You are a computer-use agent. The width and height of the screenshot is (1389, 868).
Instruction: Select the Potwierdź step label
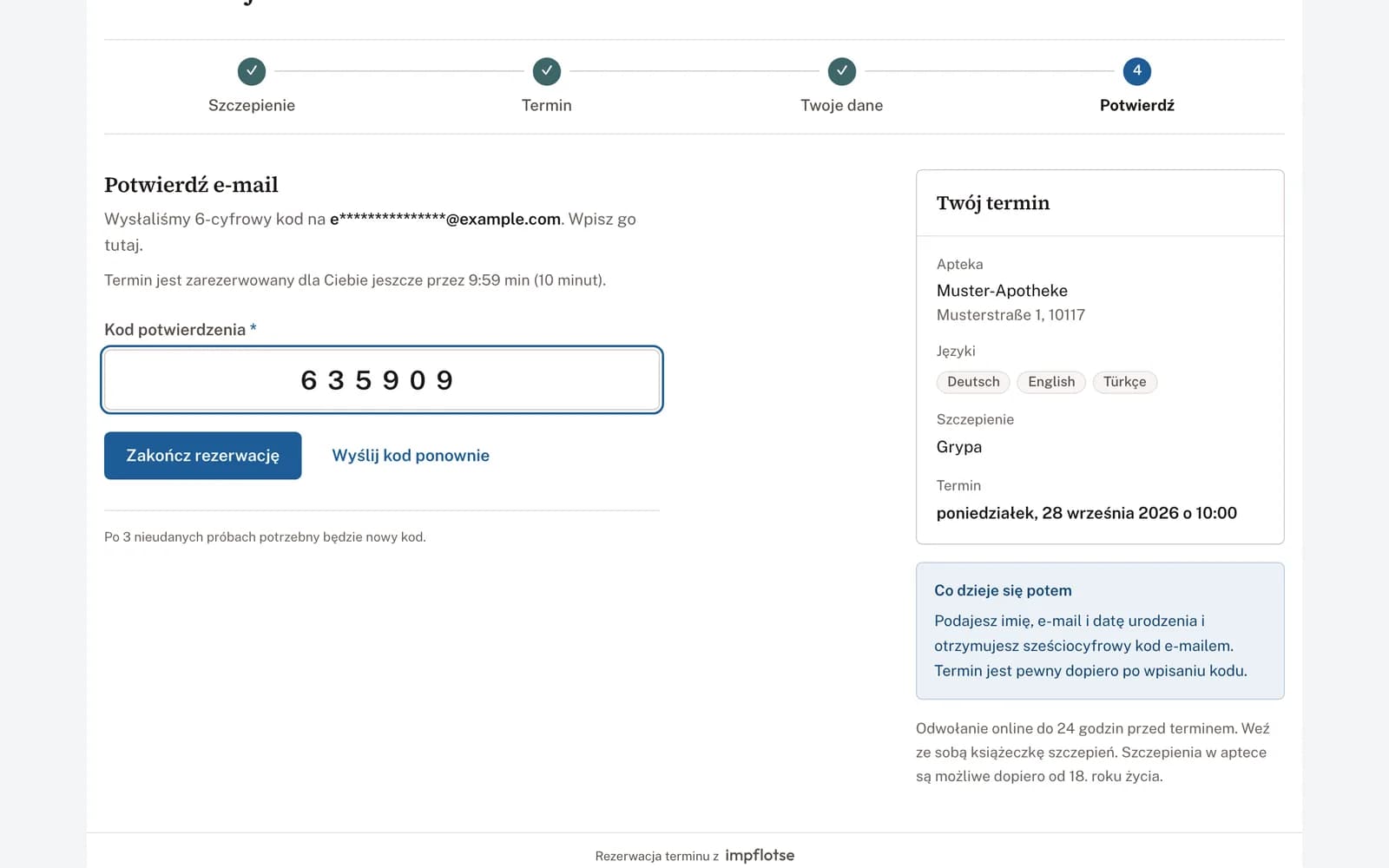(1137, 105)
